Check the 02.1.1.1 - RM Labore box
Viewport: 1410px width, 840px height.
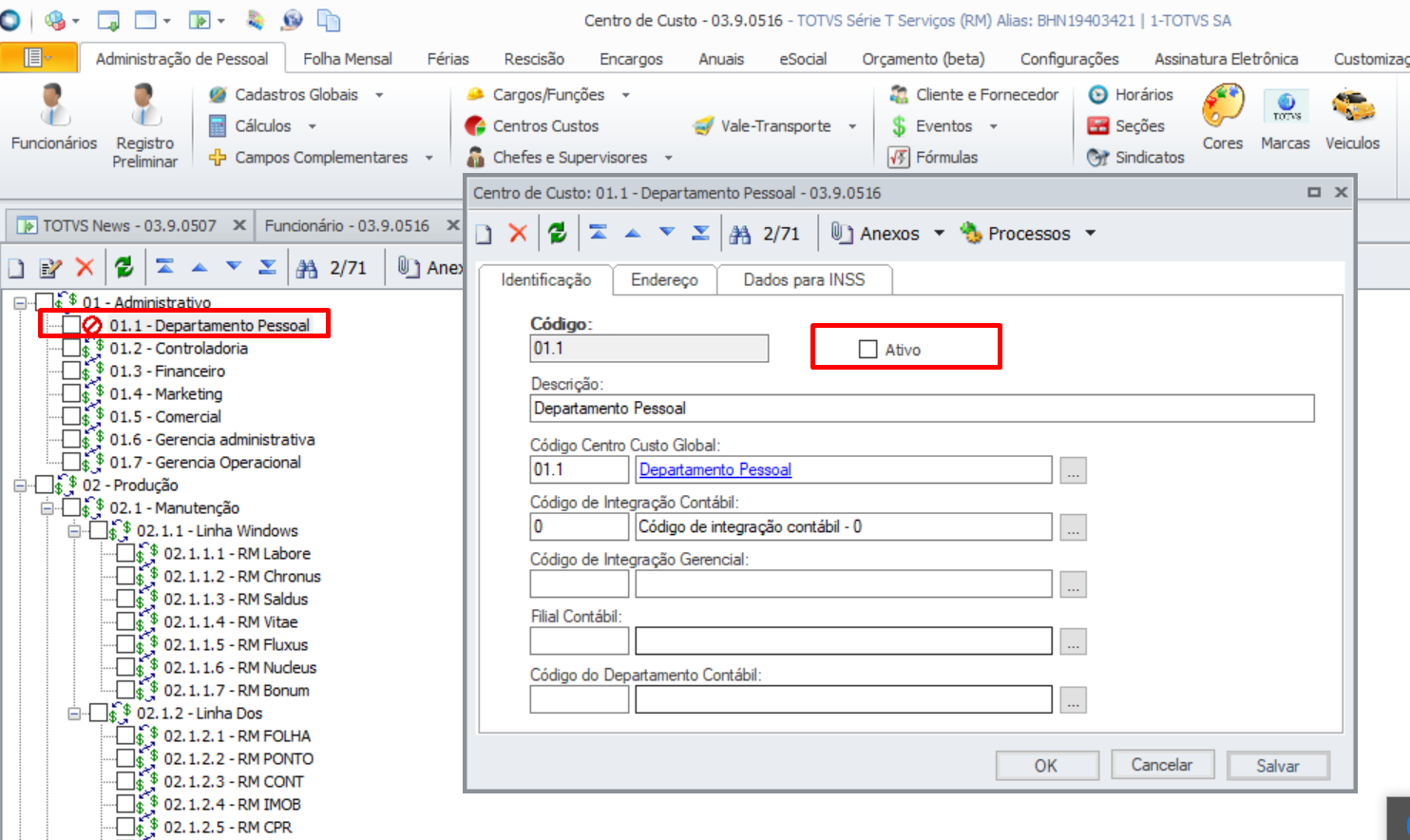[x=125, y=553]
